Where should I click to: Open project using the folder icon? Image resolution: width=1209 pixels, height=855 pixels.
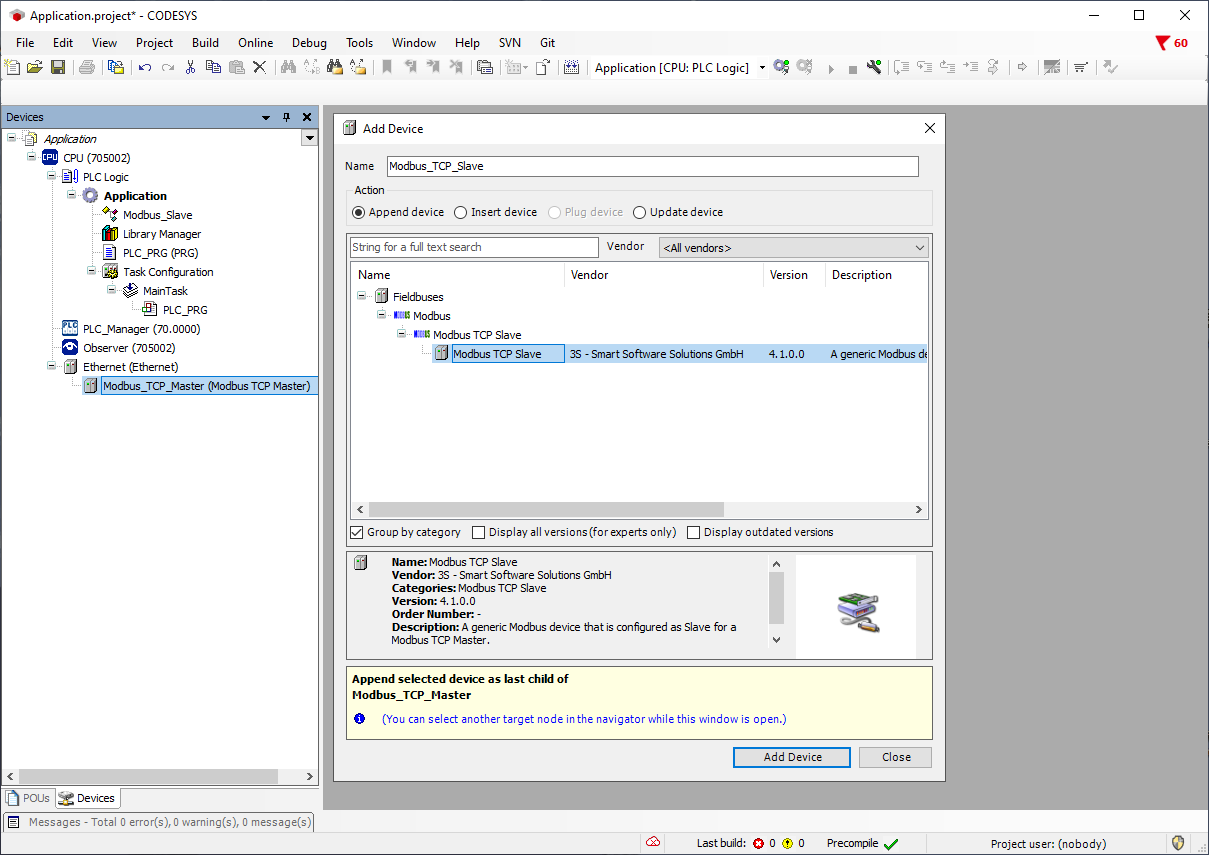coord(35,67)
